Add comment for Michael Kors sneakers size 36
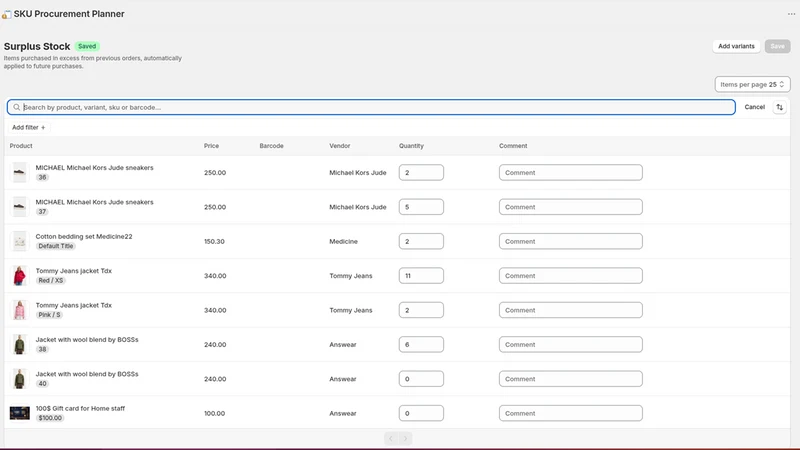 coord(570,172)
